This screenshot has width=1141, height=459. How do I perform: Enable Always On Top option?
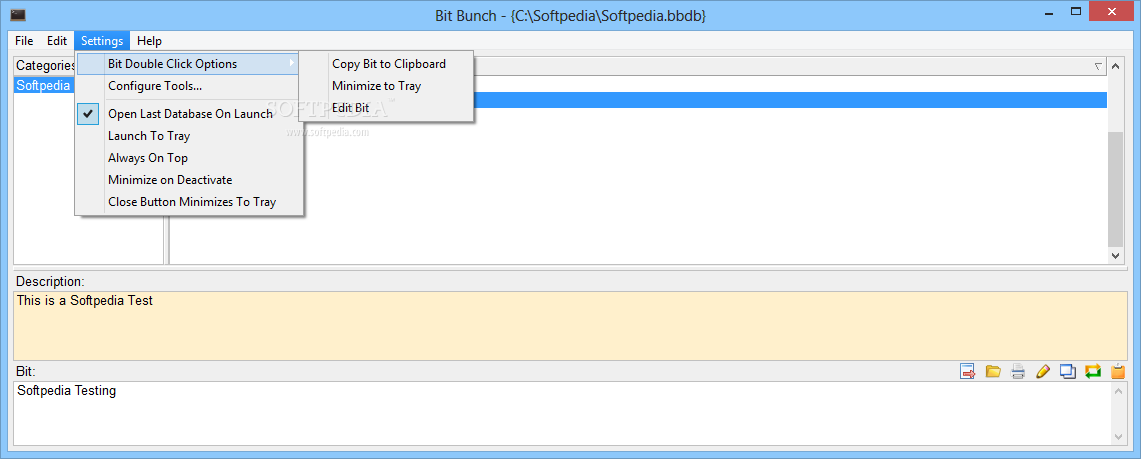189,158
